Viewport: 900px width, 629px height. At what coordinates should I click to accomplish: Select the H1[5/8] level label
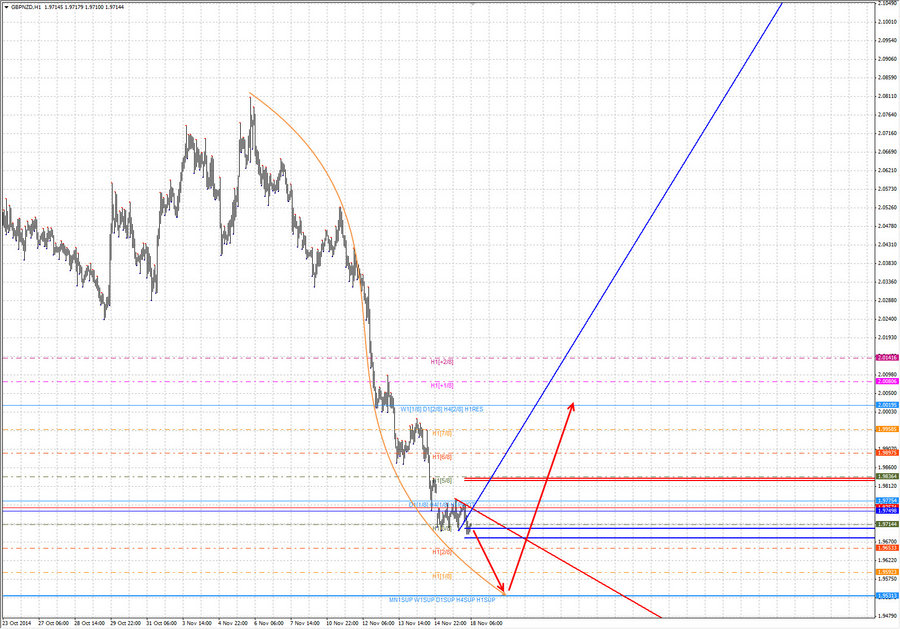[442, 480]
